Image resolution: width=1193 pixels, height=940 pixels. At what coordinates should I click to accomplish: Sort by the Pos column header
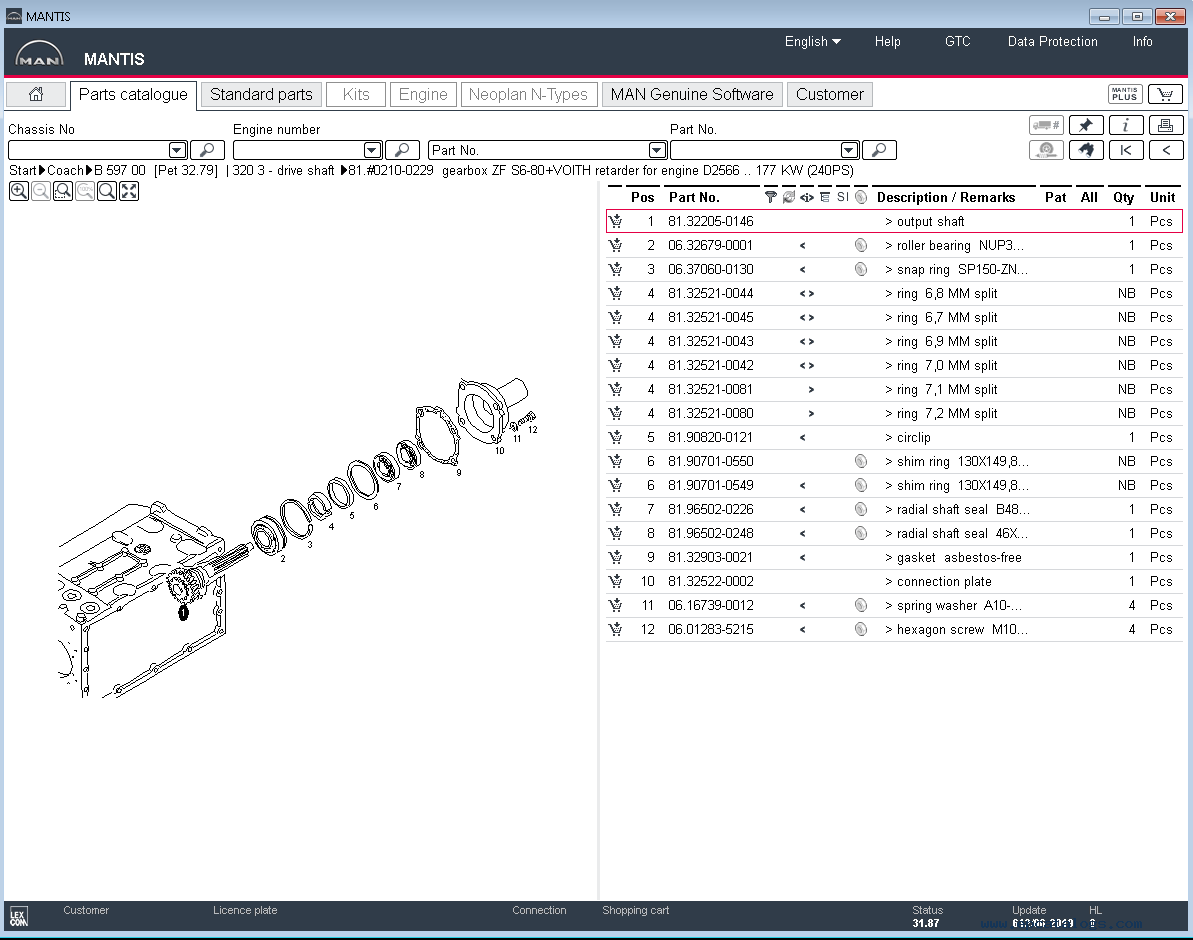642,197
